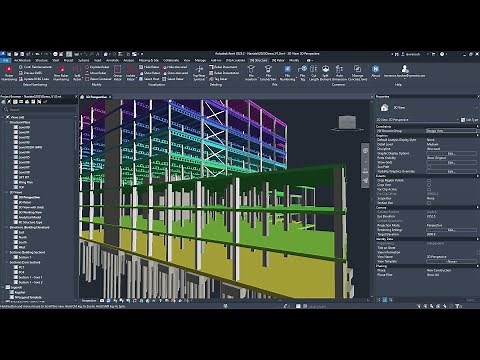Collapse the Elevations (Building Elevation) node
The height and width of the screenshot is (360, 480).
[7, 227]
